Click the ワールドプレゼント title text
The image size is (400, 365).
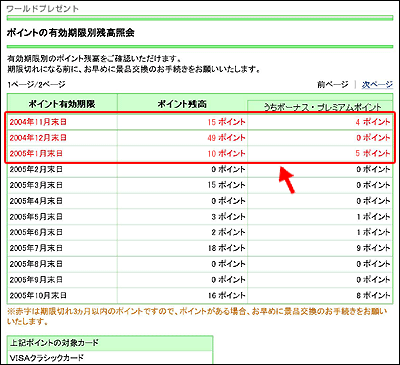point(43,8)
